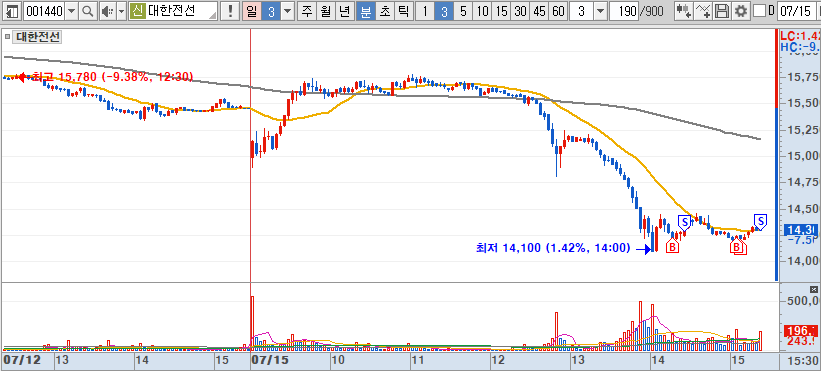Screen dimensions: 821x371
Task: Select the highlighted 3 minute interval button
Action: coord(444,11)
